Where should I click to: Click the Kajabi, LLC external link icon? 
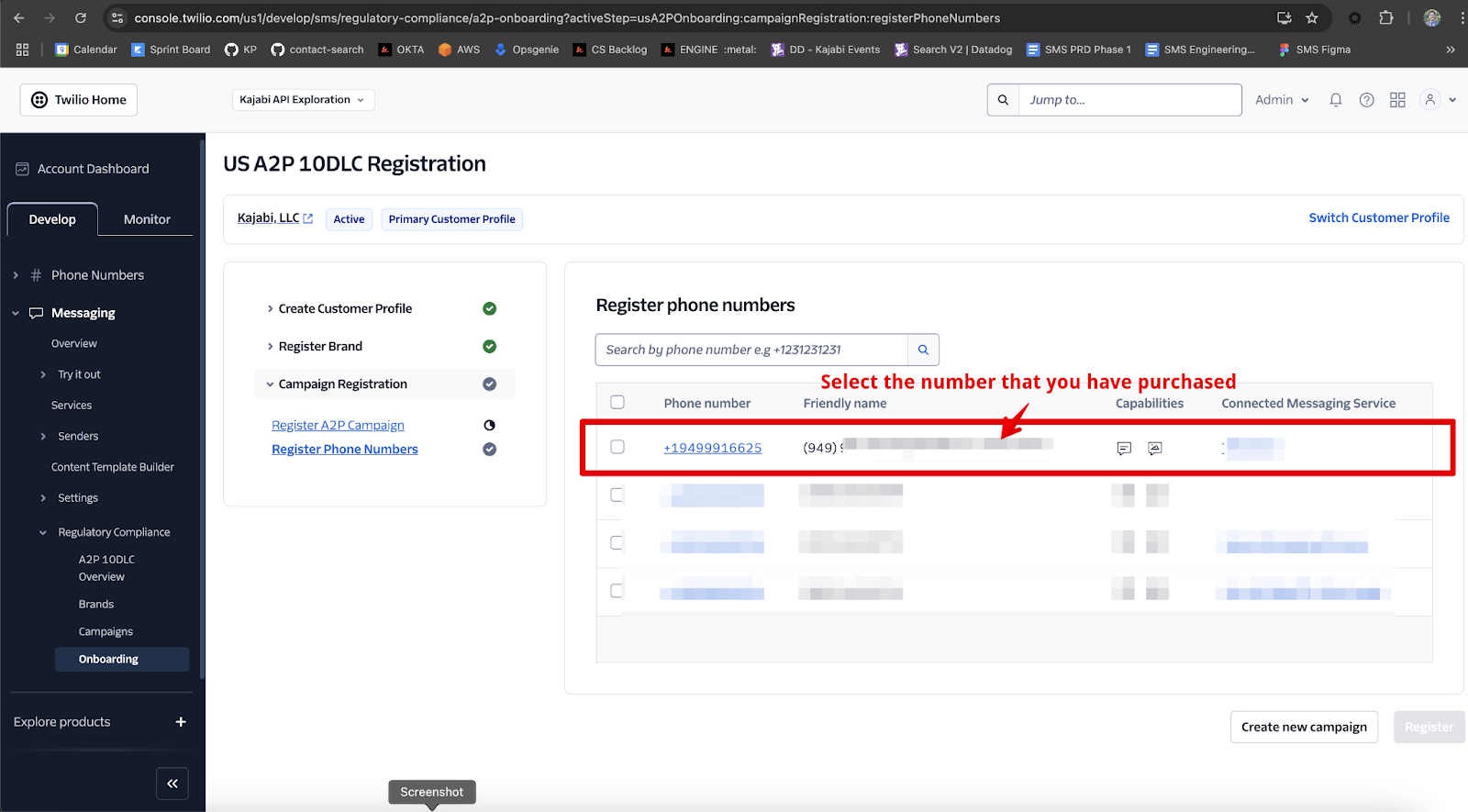pos(308,218)
